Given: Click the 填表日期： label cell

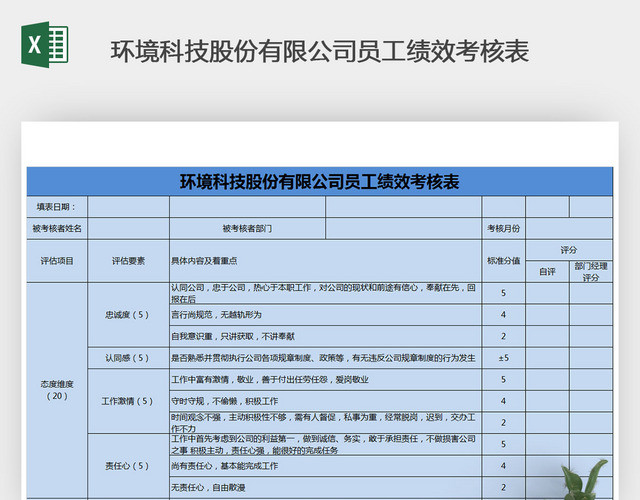Looking at the screenshot, I should (x=57, y=207).
